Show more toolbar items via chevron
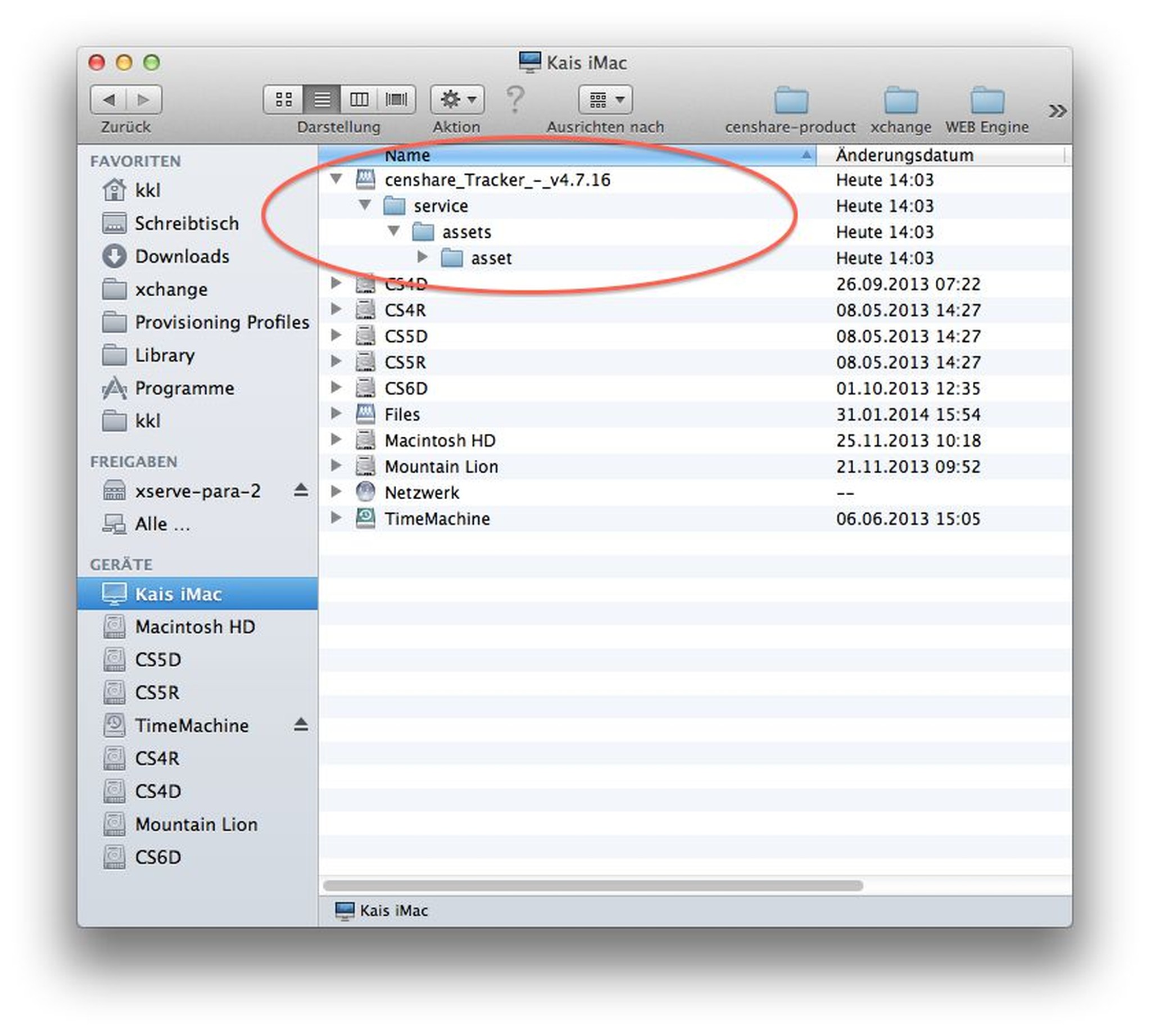This screenshot has width=1151, height=1036. (x=1057, y=110)
